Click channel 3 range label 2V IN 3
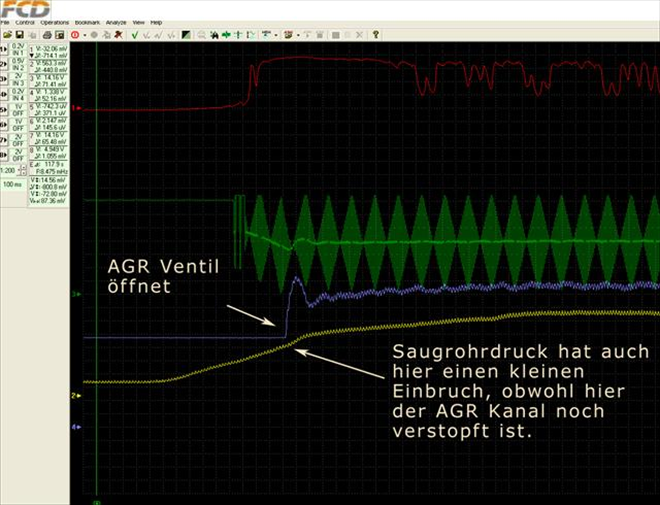This screenshot has width=660, height=505. (x=18, y=78)
